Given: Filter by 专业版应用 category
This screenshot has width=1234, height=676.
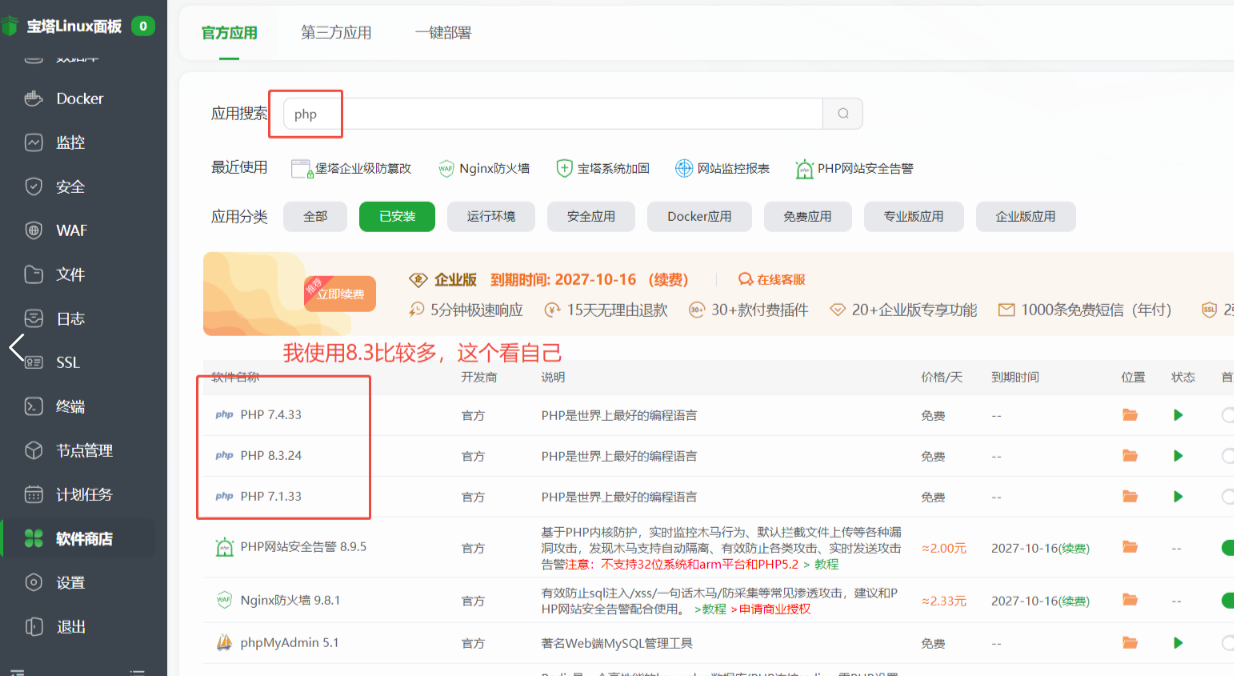Looking at the screenshot, I should pyautogui.click(x=914, y=216).
